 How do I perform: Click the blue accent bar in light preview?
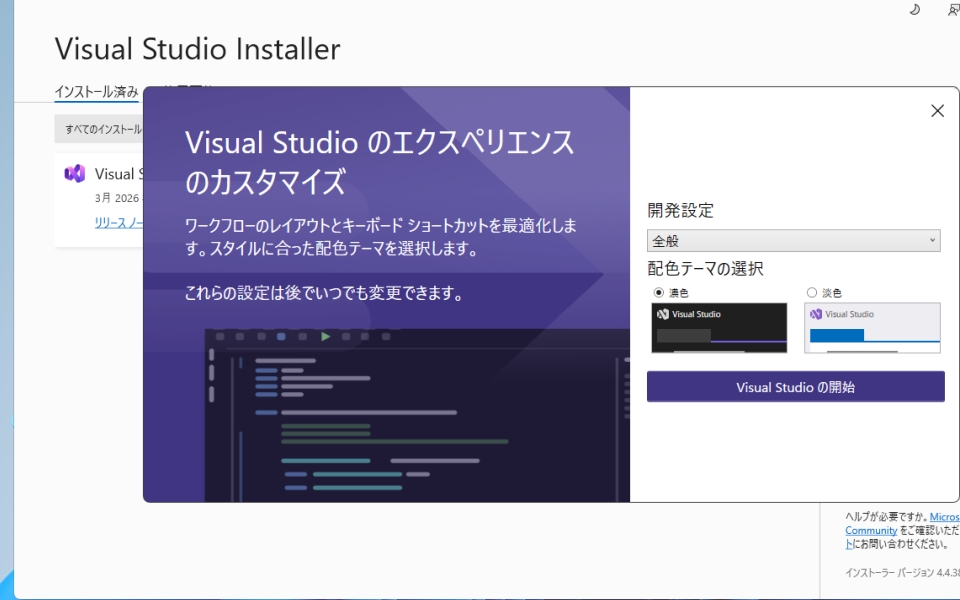(x=836, y=335)
